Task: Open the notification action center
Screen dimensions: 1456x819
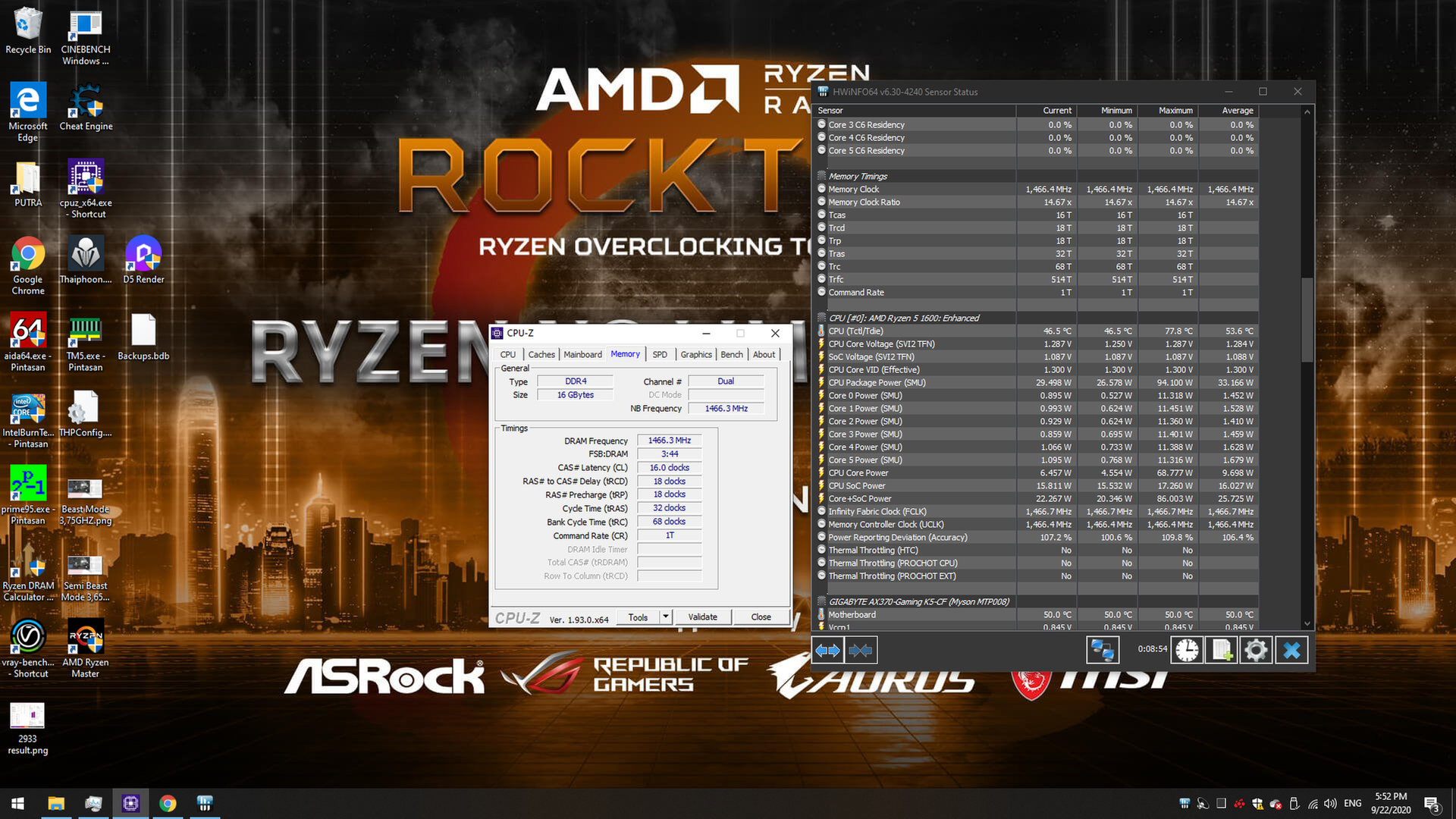Action: coord(1432,804)
